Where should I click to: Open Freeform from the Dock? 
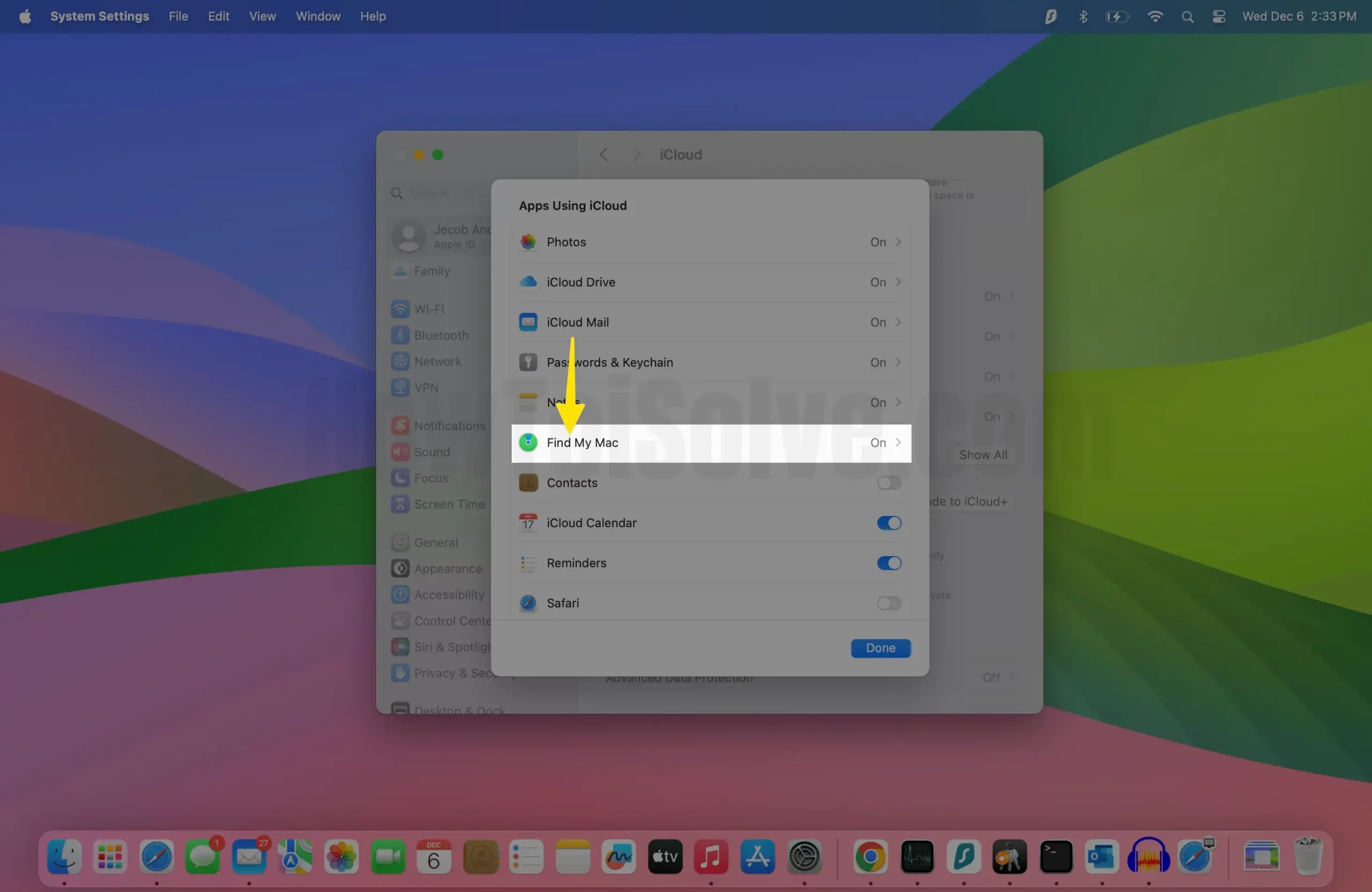618,857
